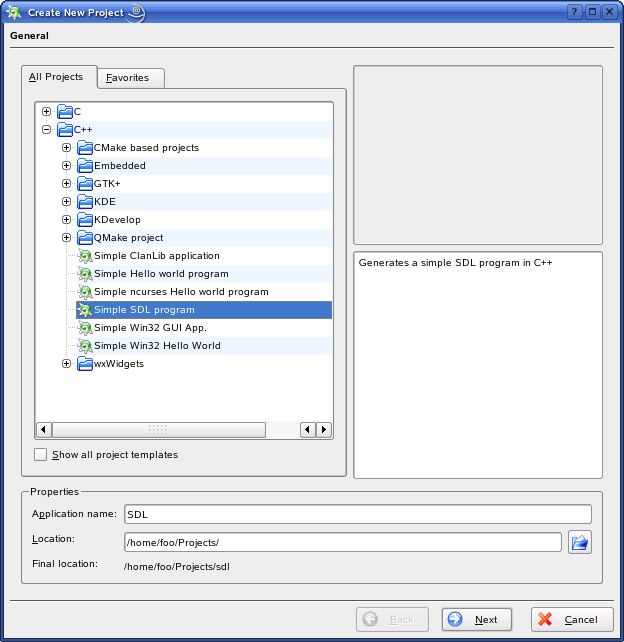Click the help question mark in title bar

[574, 11]
